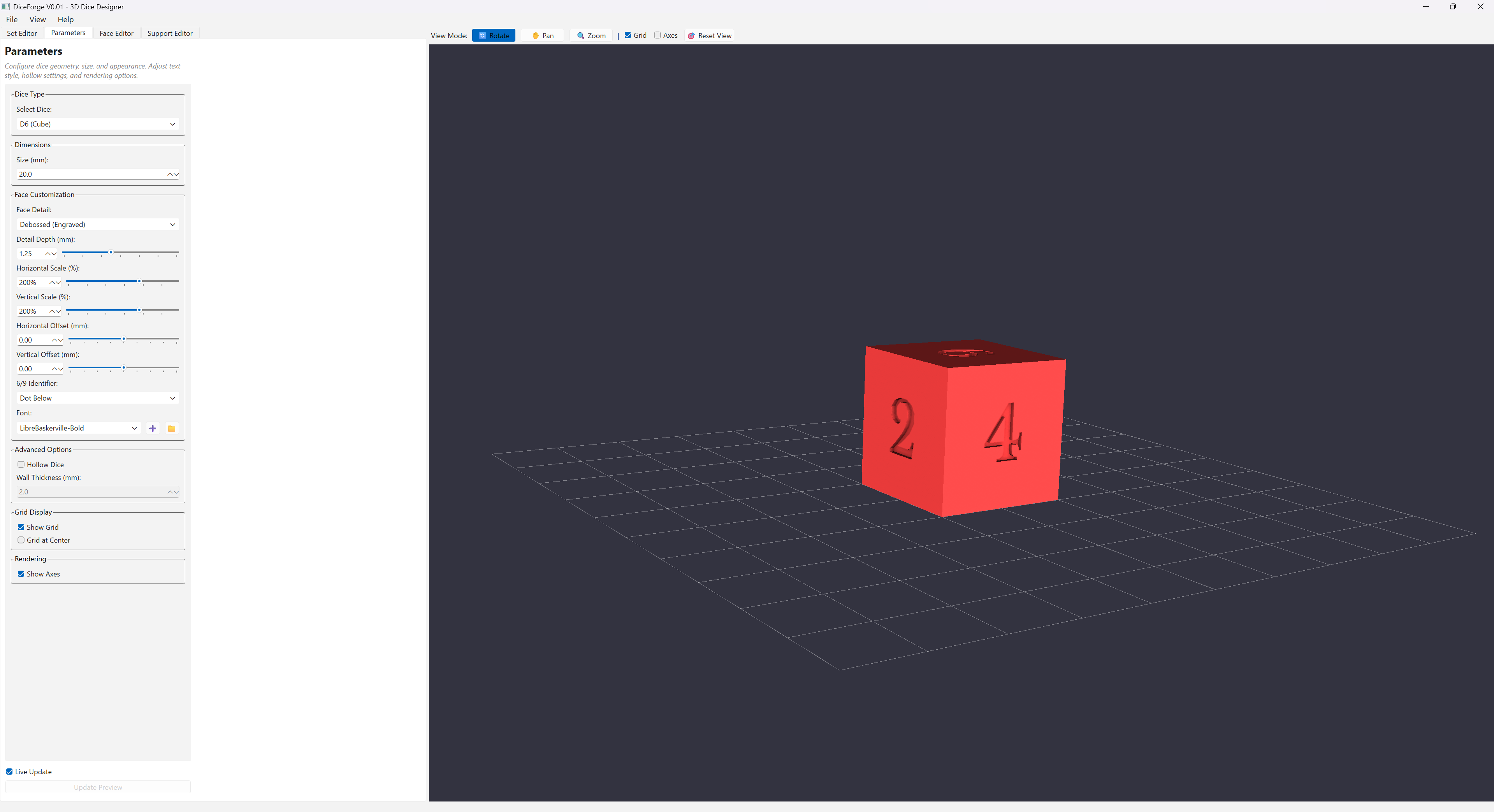Open the Select Dice dropdown
Viewport: 1494px width, 812px height.
pos(97,124)
